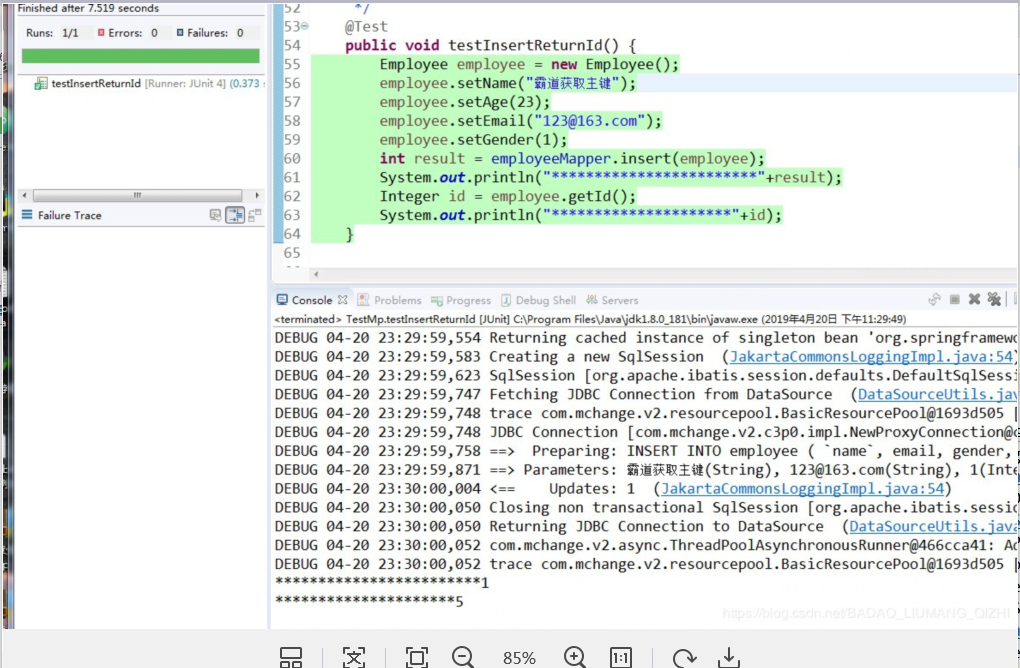This screenshot has height=668, width=1020.
Task: Collapse the method fold marker at line 53
Action: 304,26
